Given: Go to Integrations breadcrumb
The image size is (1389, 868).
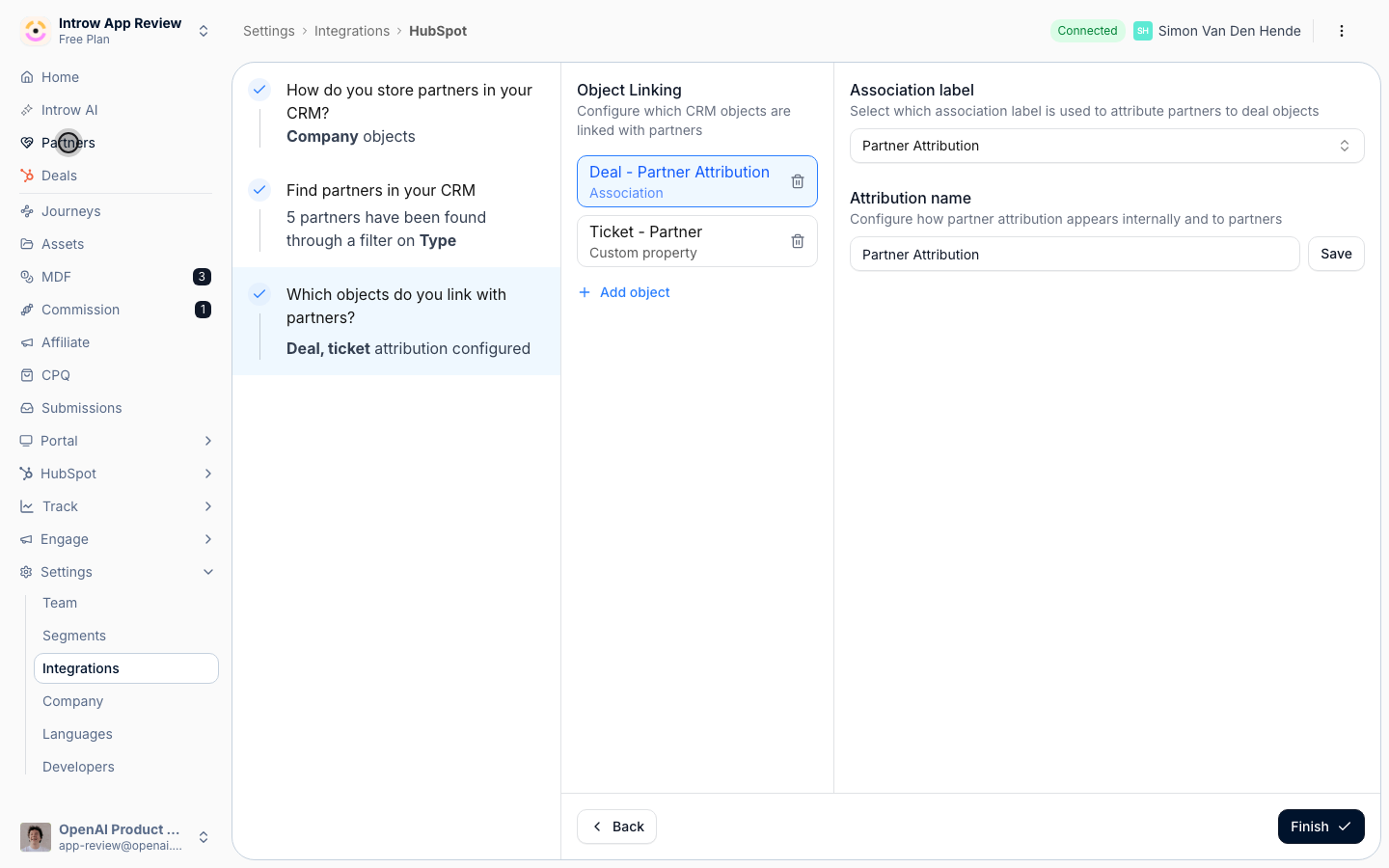Looking at the screenshot, I should click(352, 31).
